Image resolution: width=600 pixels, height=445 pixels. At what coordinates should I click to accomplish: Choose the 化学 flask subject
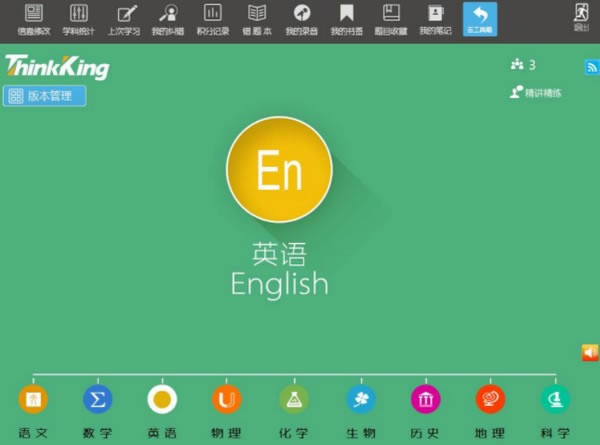click(294, 400)
